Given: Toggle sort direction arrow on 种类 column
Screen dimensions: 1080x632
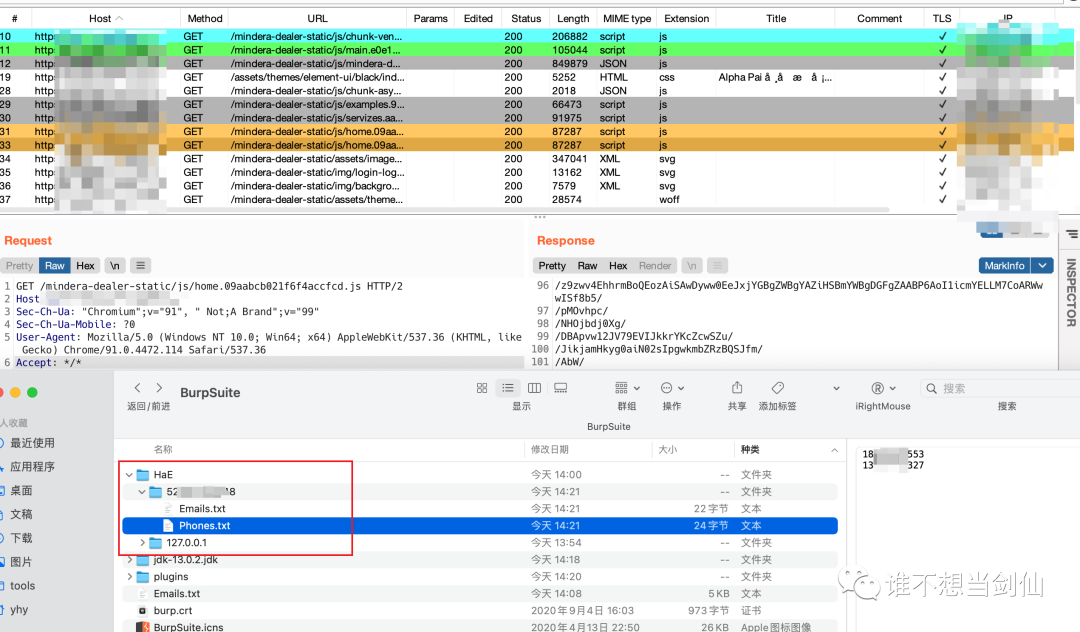Looking at the screenshot, I should click(834, 450).
